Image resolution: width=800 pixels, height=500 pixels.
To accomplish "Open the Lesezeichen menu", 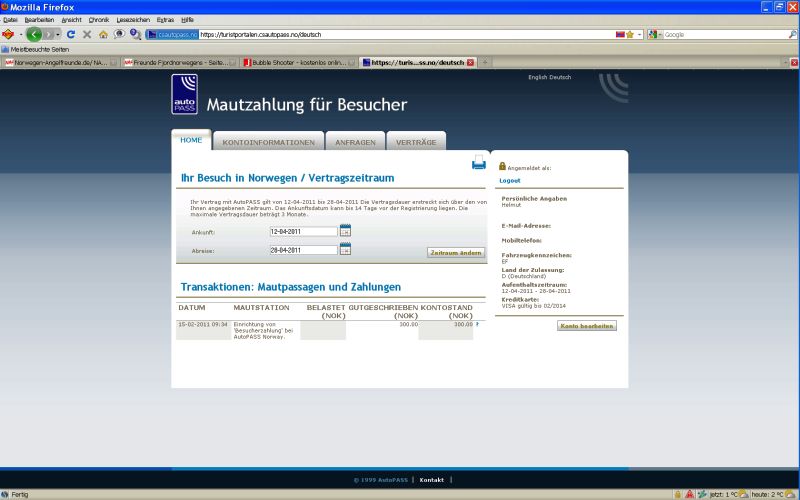I will pyautogui.click(x=131, y=19).
